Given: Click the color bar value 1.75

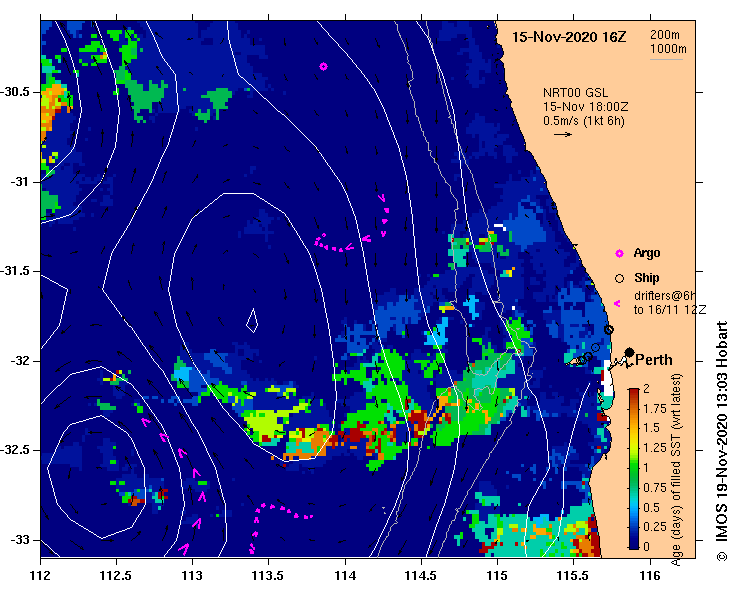Looking at the screenshot, I should tap(655, 409).
